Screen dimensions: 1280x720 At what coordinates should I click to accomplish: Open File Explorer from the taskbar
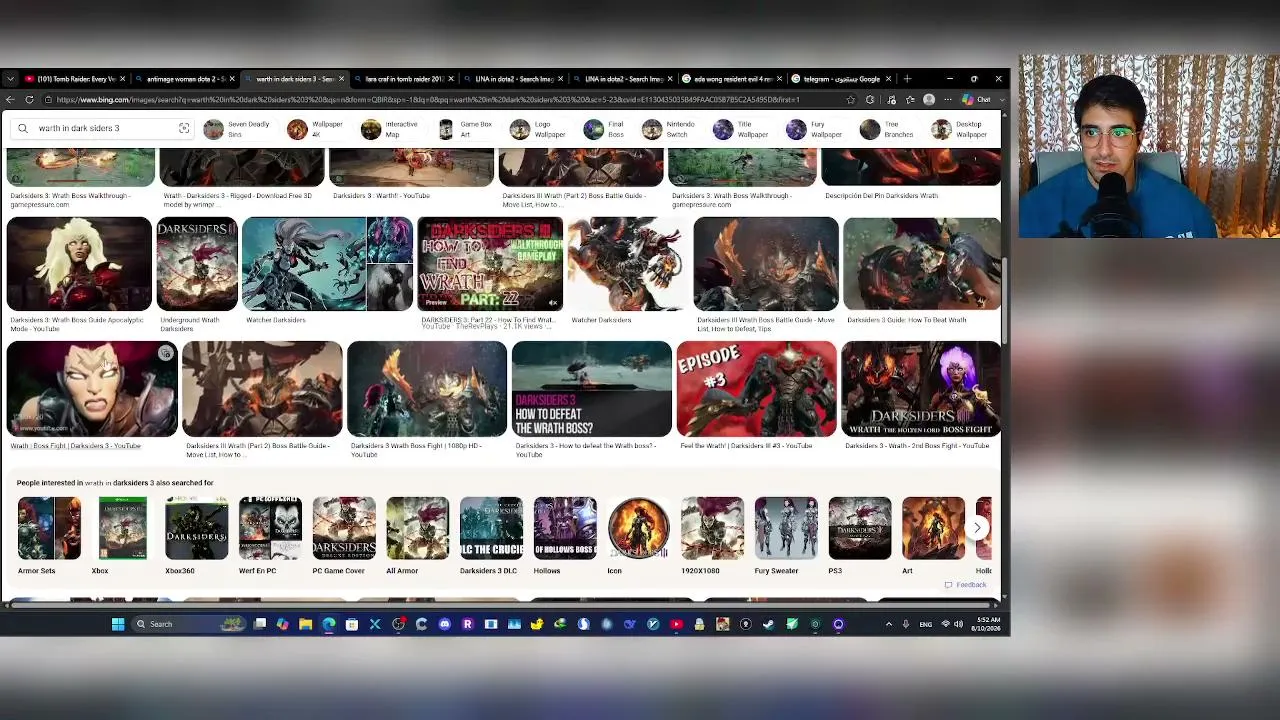306,624
